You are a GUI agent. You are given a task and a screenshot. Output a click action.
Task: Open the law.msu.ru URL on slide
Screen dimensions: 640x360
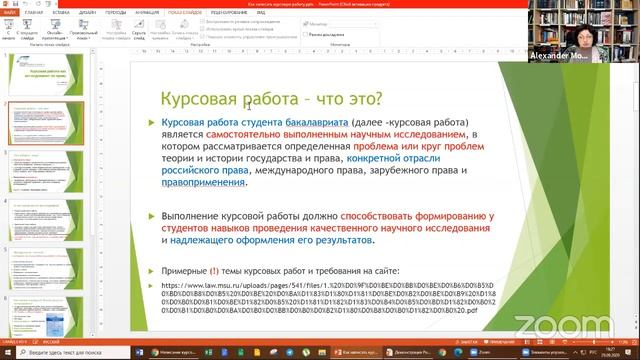[328, 298]
